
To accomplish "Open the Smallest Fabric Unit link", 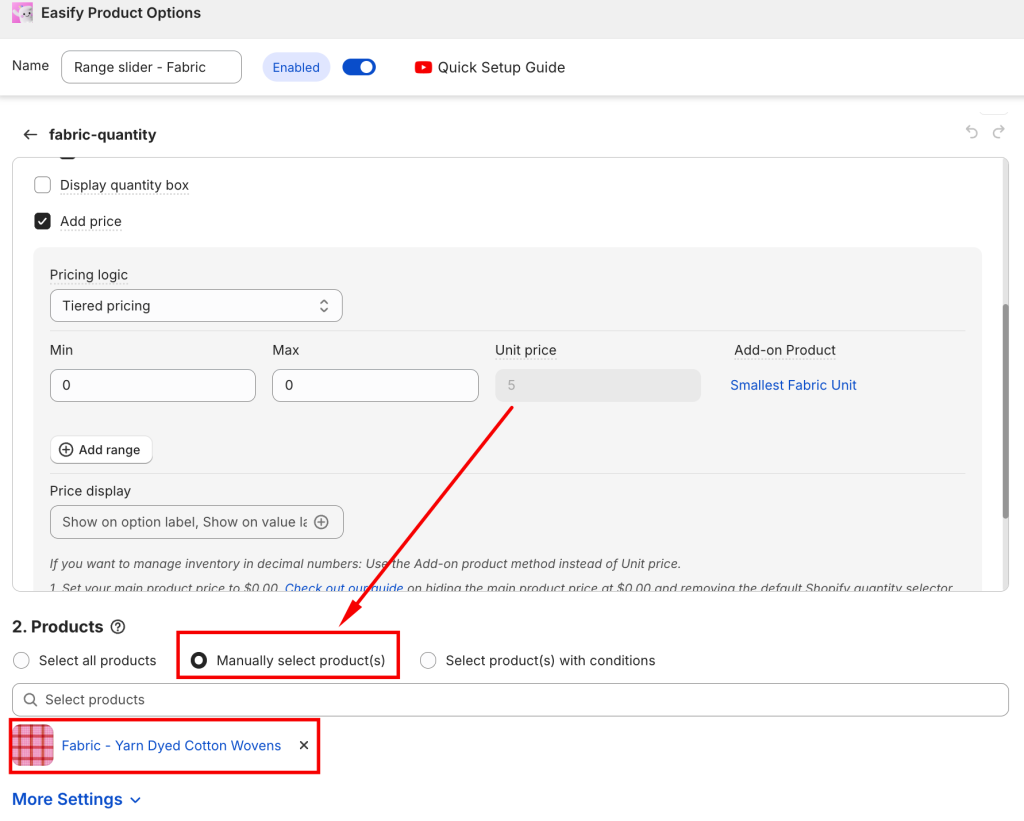I will tap(793, 385).
